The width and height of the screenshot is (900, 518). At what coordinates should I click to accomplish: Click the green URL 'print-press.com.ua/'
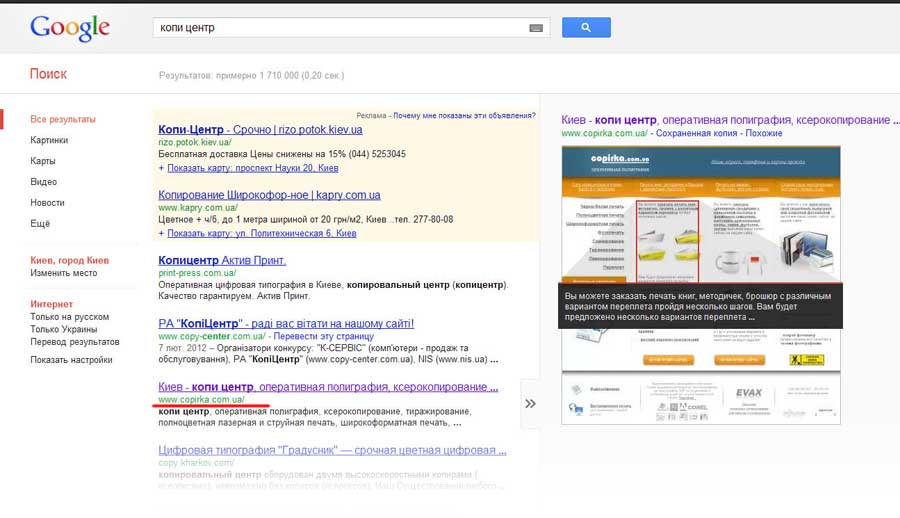tap(197, 273)
